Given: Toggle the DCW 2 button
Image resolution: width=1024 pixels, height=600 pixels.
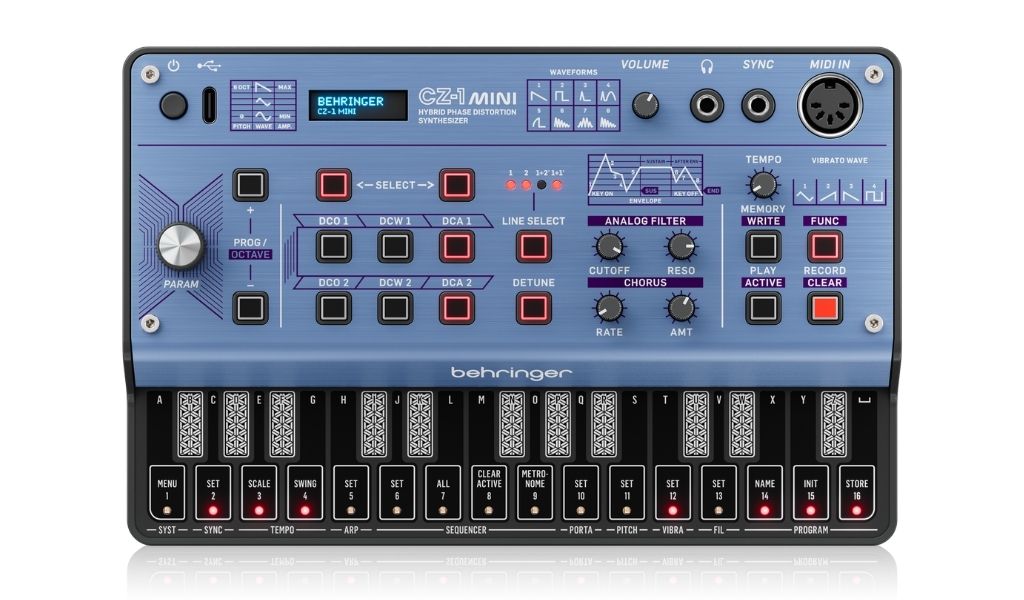Looking at the screenshot, I should [395, 308].
